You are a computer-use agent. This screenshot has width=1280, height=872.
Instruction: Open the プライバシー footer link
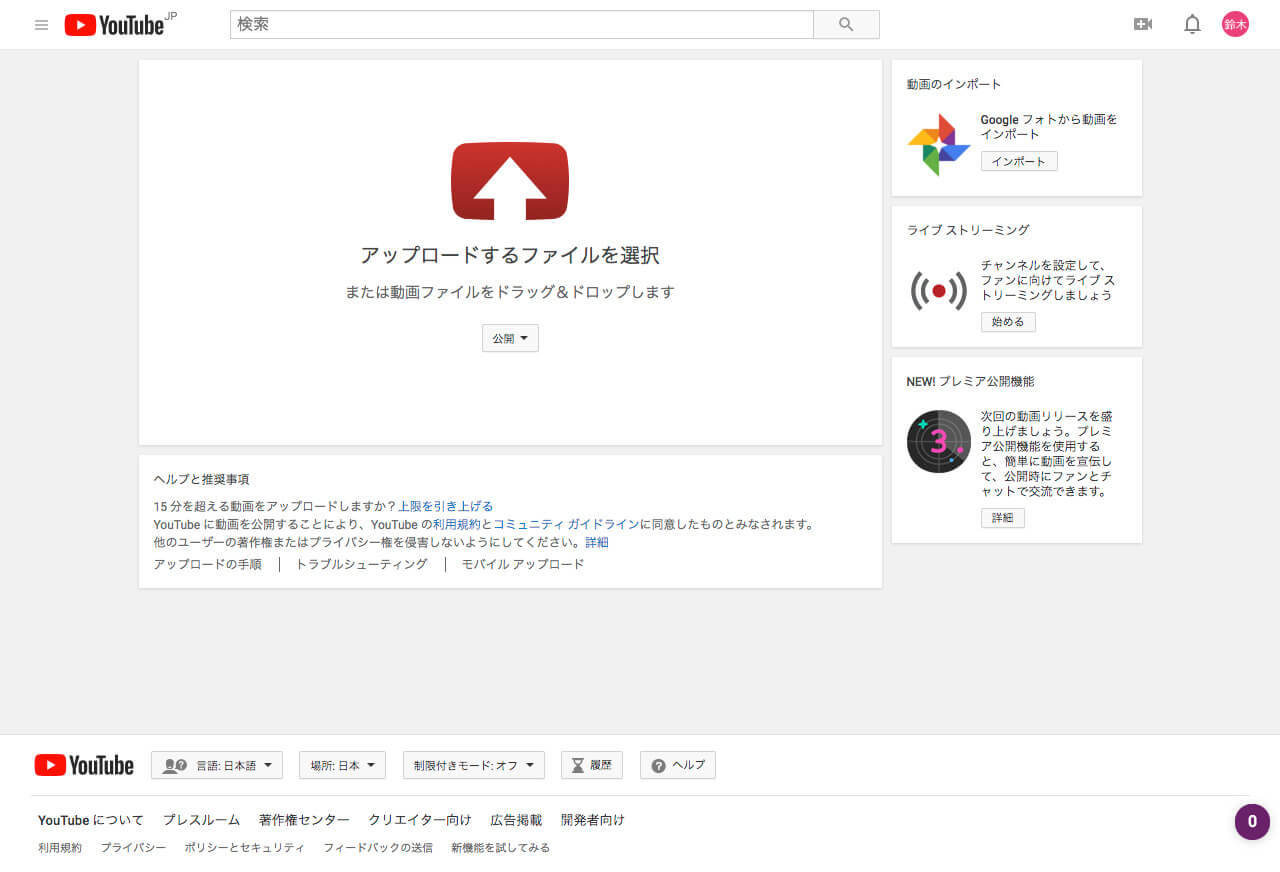(133, 848)
